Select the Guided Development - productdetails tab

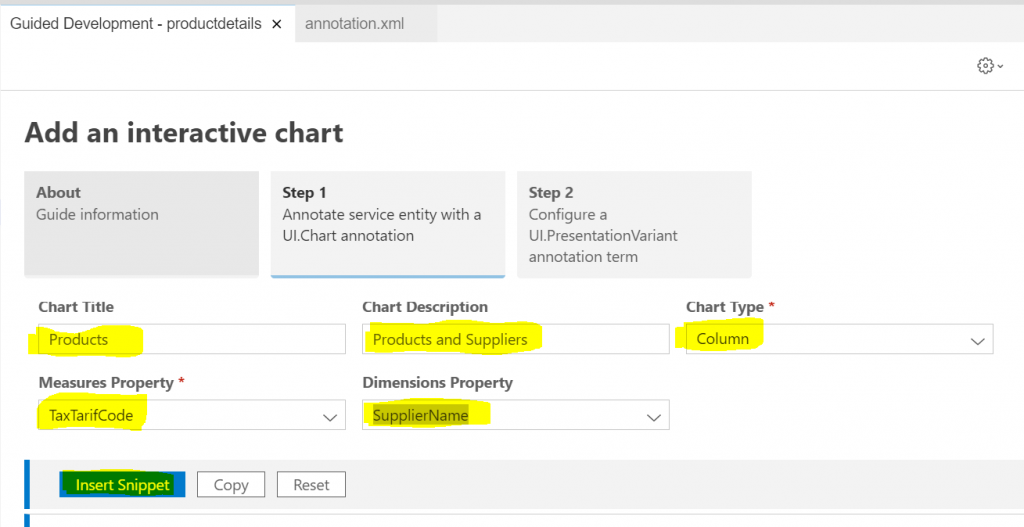coord(136,24)
